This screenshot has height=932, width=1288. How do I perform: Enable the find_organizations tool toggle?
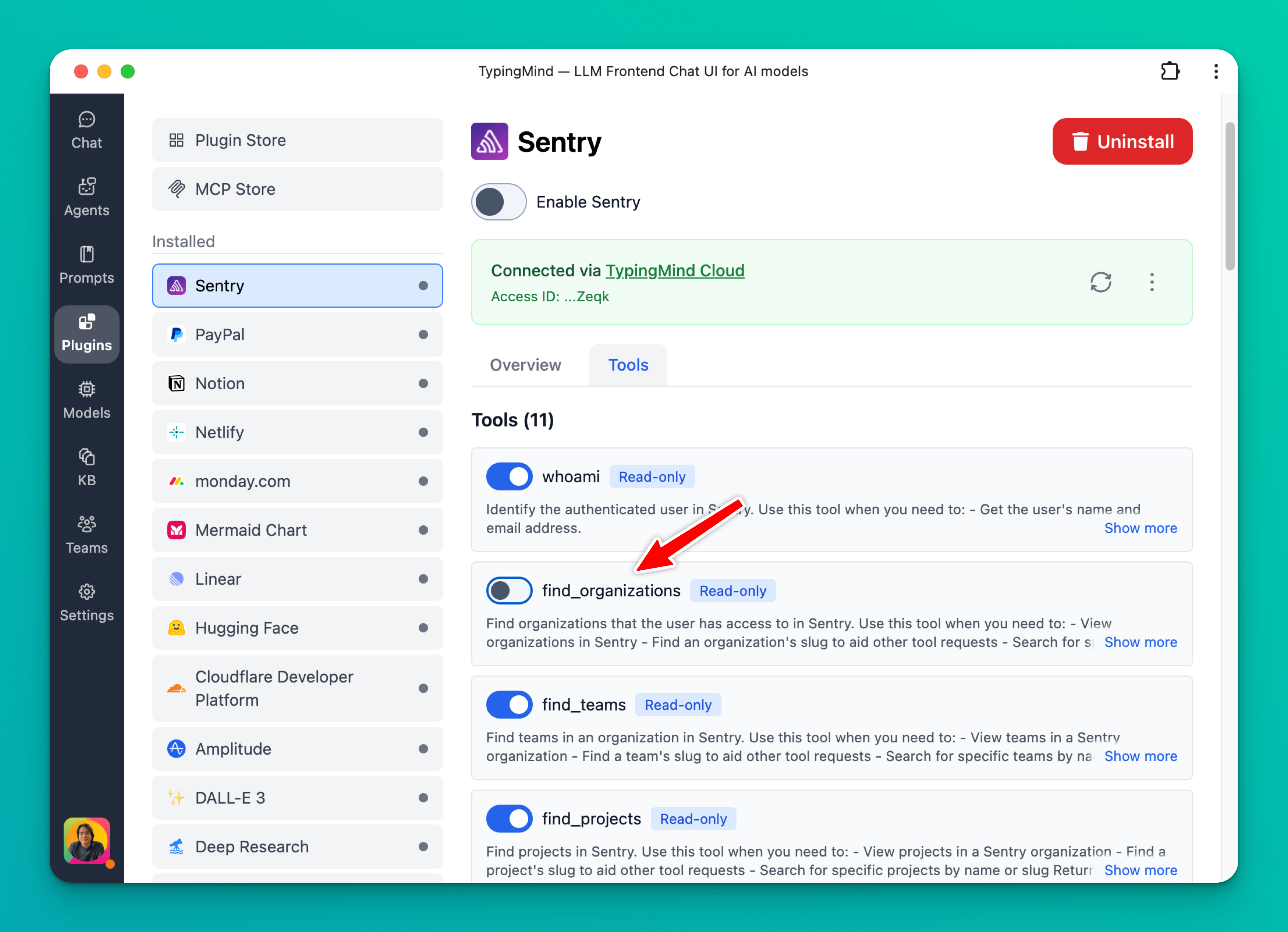(509, 591)
